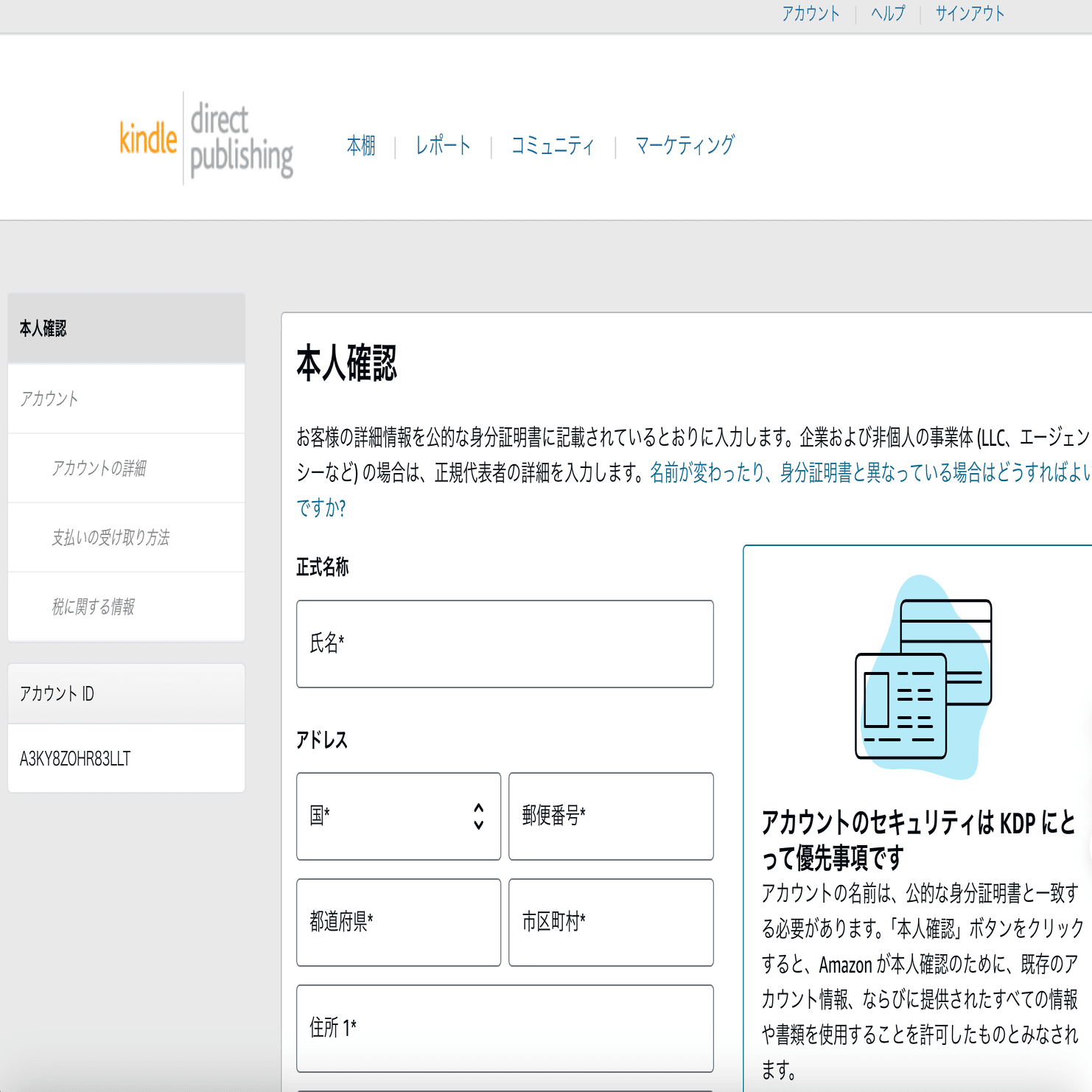Open 支払いの受け取り方法 settings

[109, 537]
